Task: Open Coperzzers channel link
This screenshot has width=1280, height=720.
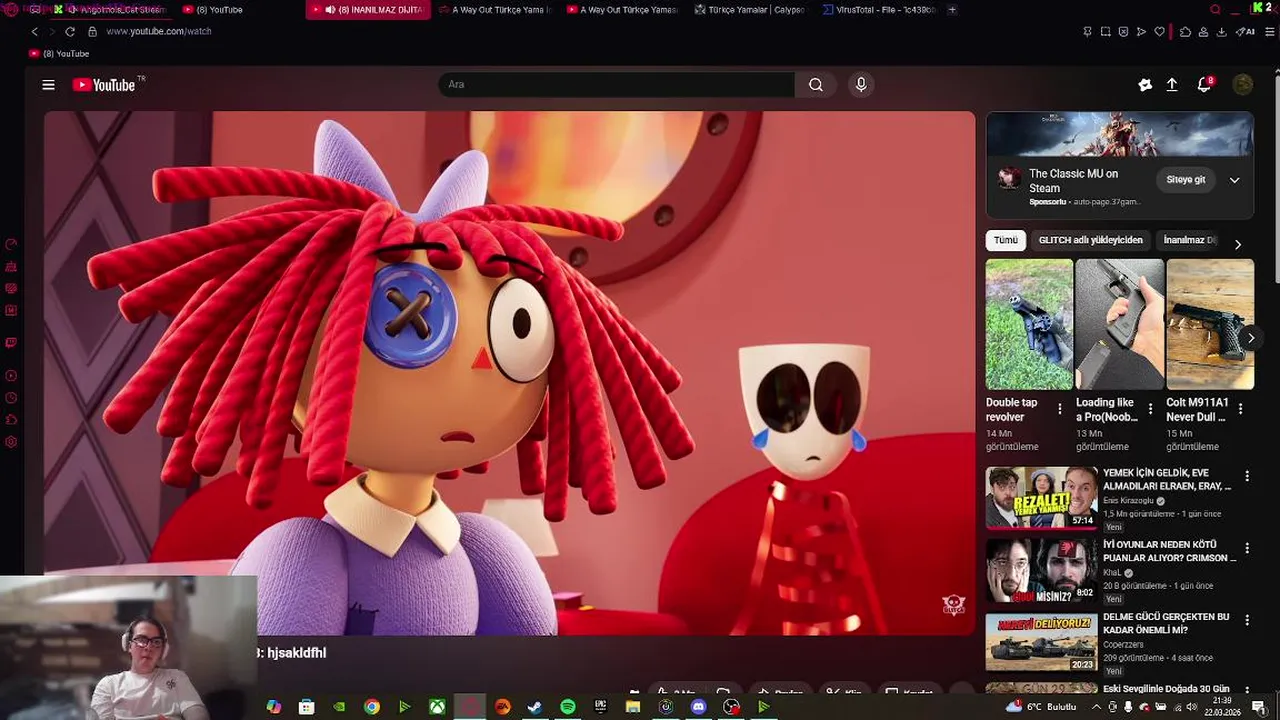Action: click(1123, 645)
